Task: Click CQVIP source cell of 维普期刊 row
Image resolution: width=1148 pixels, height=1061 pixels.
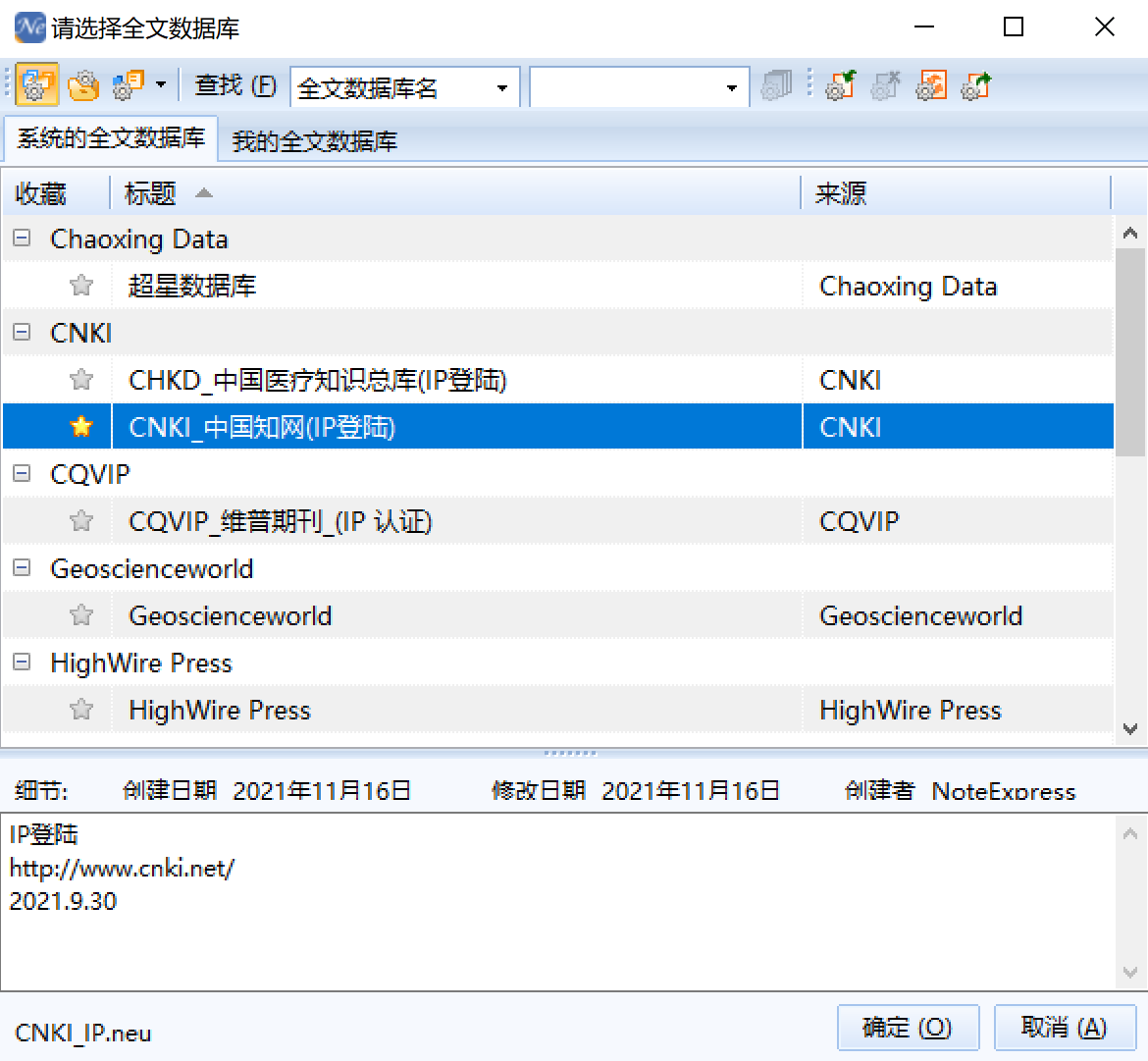Action: [x=859, y=521]
